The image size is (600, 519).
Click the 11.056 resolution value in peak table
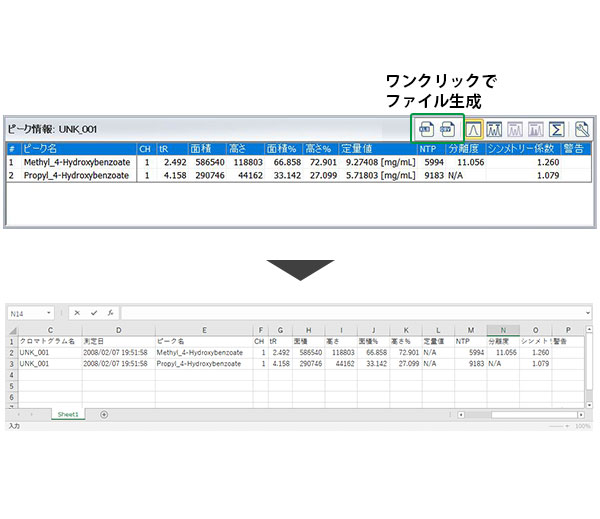(x=470, y=162)
